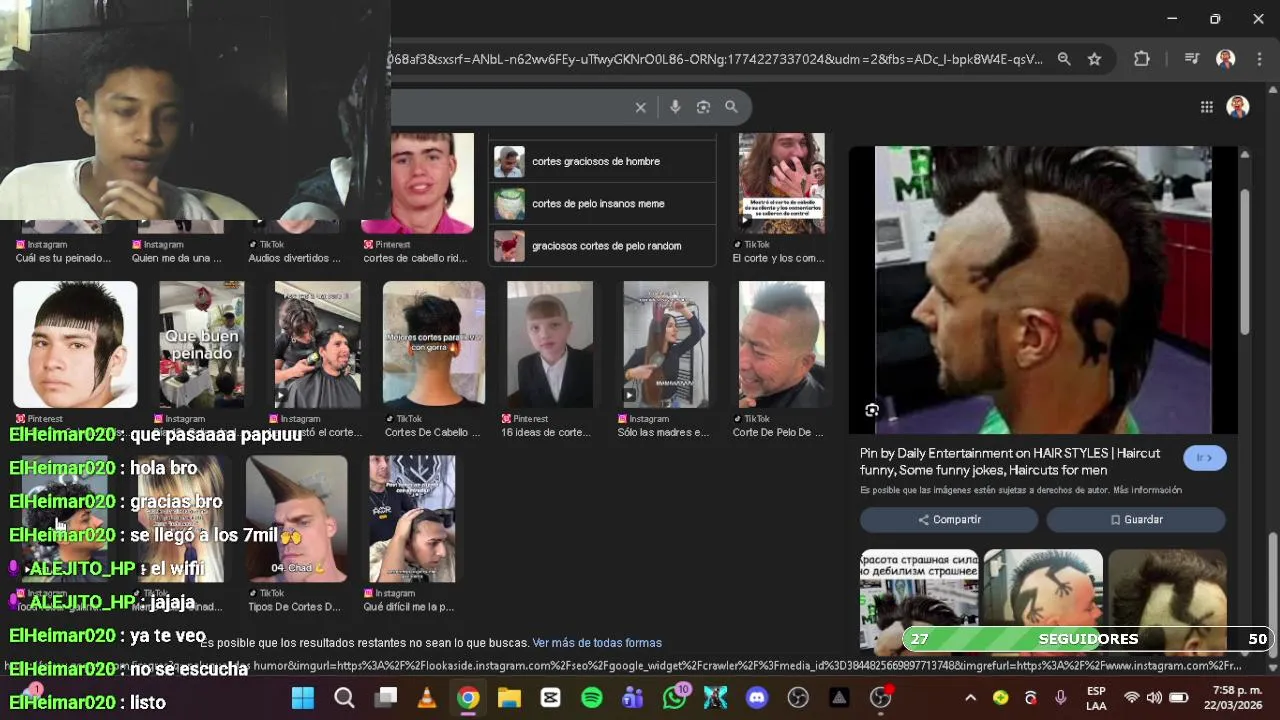Open the media control icon in Chrome toolbar

(x=1191, y=59)
